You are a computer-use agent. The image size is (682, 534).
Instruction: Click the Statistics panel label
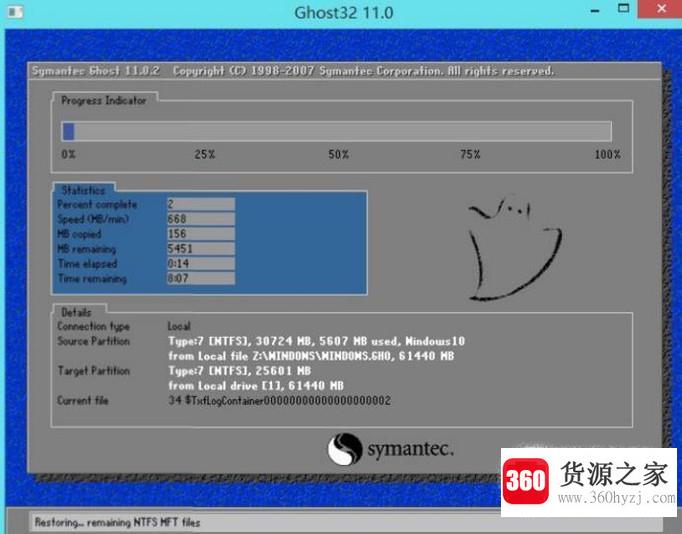click(84, 190)
